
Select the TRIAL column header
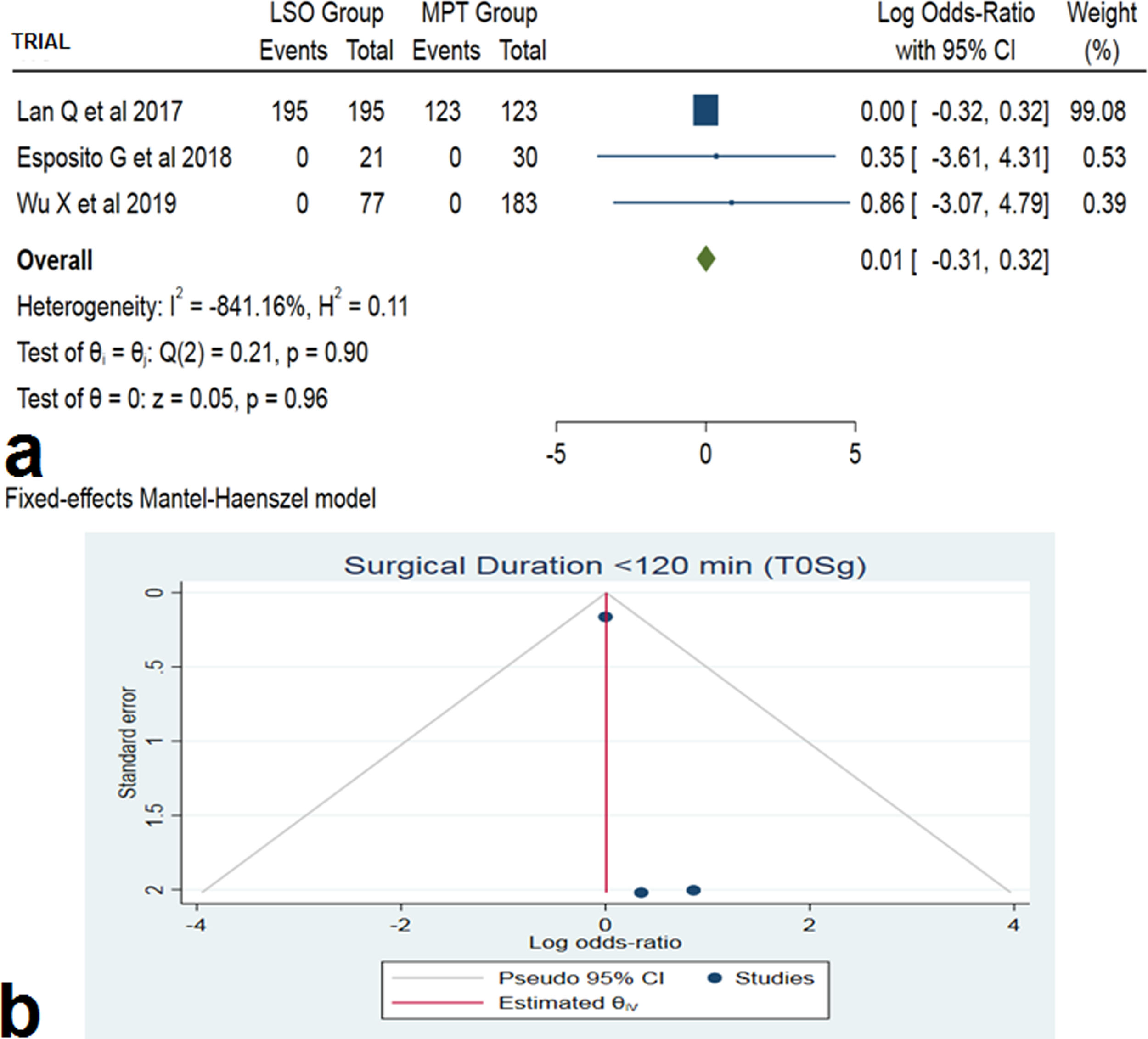tap(41, 42)
